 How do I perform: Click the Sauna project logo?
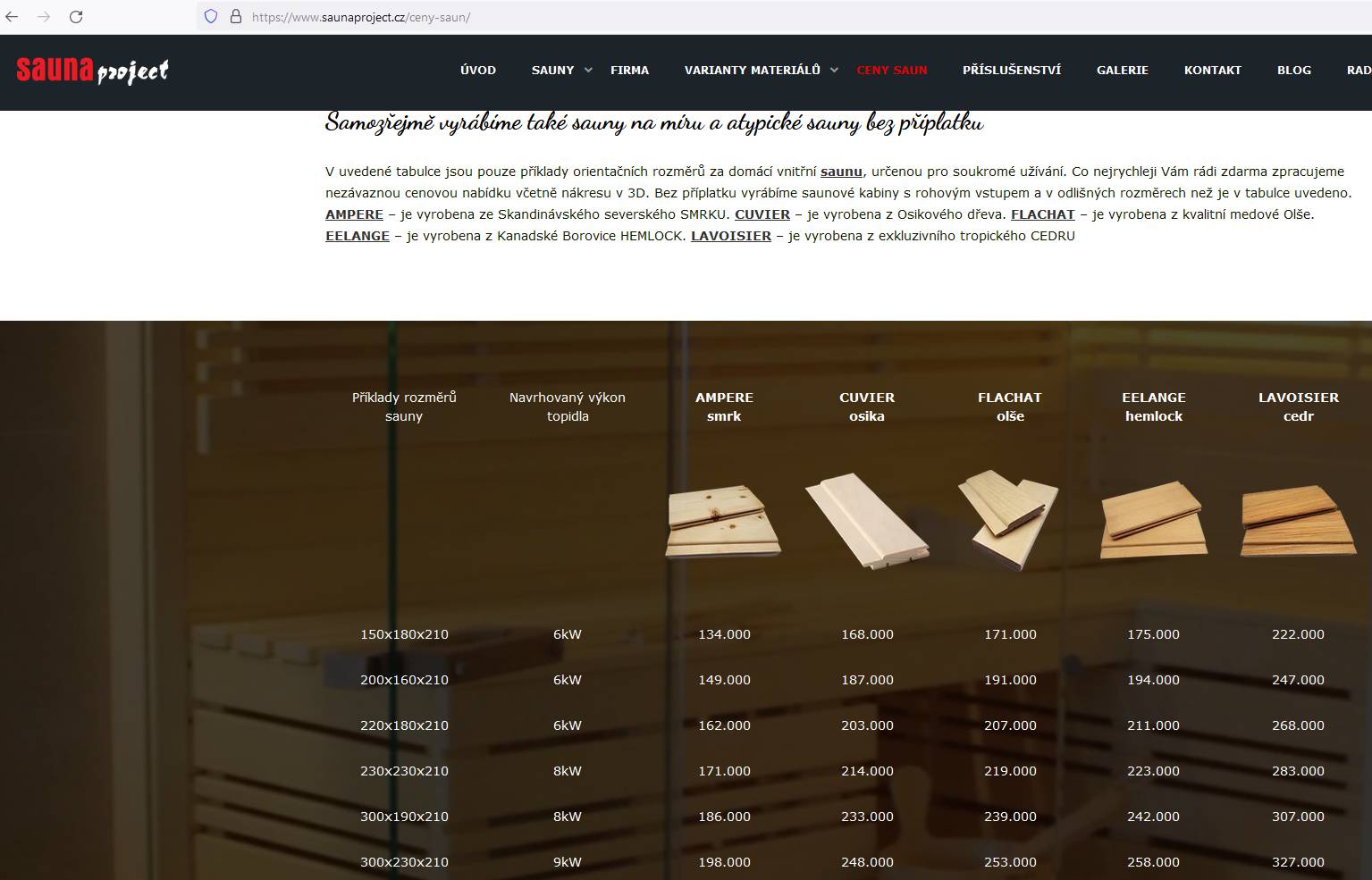point(92,70)
